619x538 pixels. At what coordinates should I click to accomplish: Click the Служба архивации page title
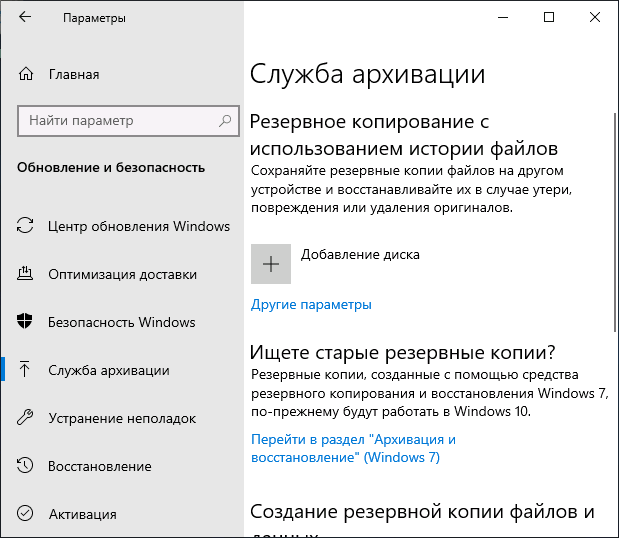(367, 74)
